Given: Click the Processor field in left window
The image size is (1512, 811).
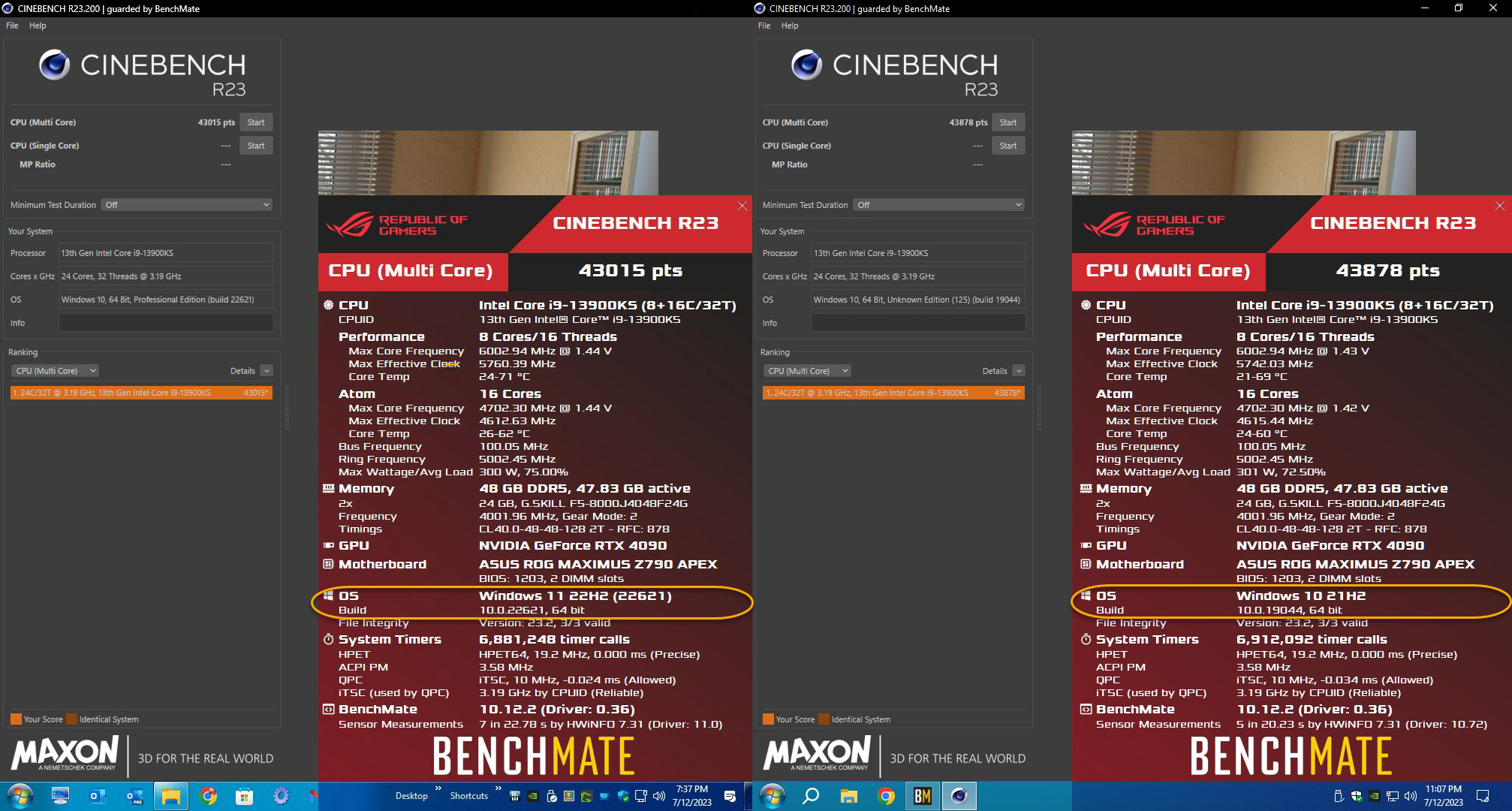Looking at the screenshot, I should tap(166, 253).
